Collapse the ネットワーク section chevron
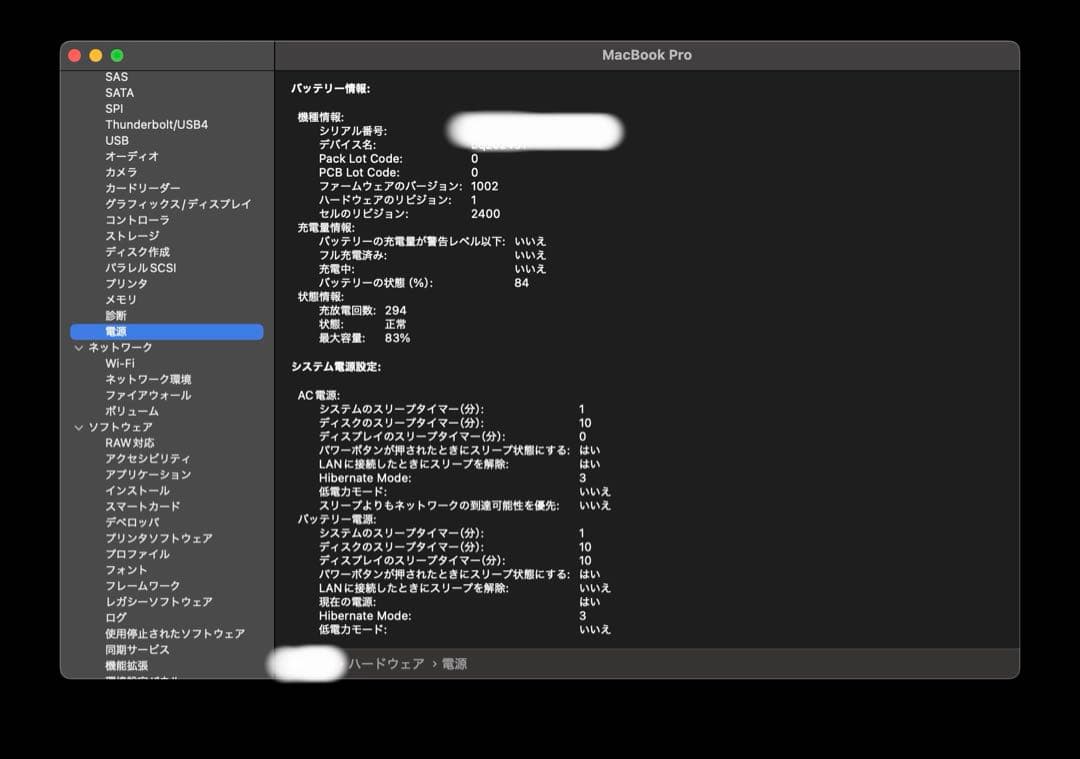 (79, 348)
